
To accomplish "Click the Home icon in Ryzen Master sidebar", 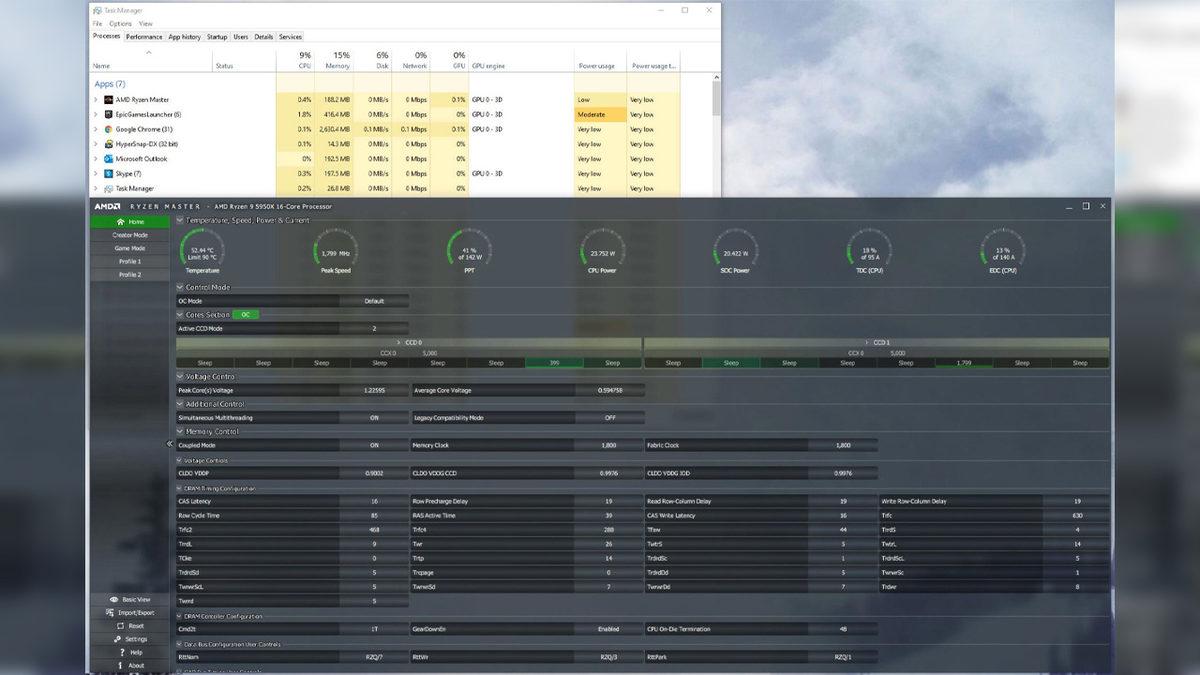I will click(121, 222).
